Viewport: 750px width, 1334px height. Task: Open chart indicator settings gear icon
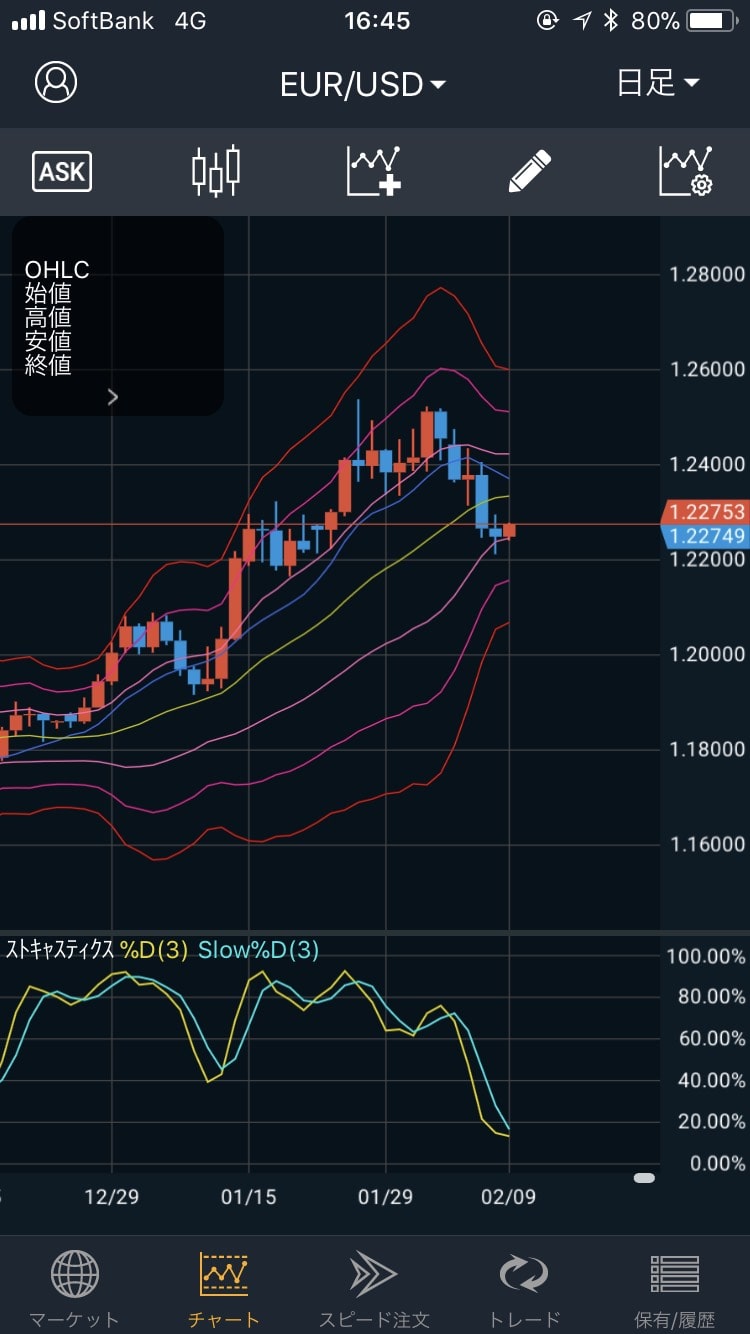pos(686,171)
